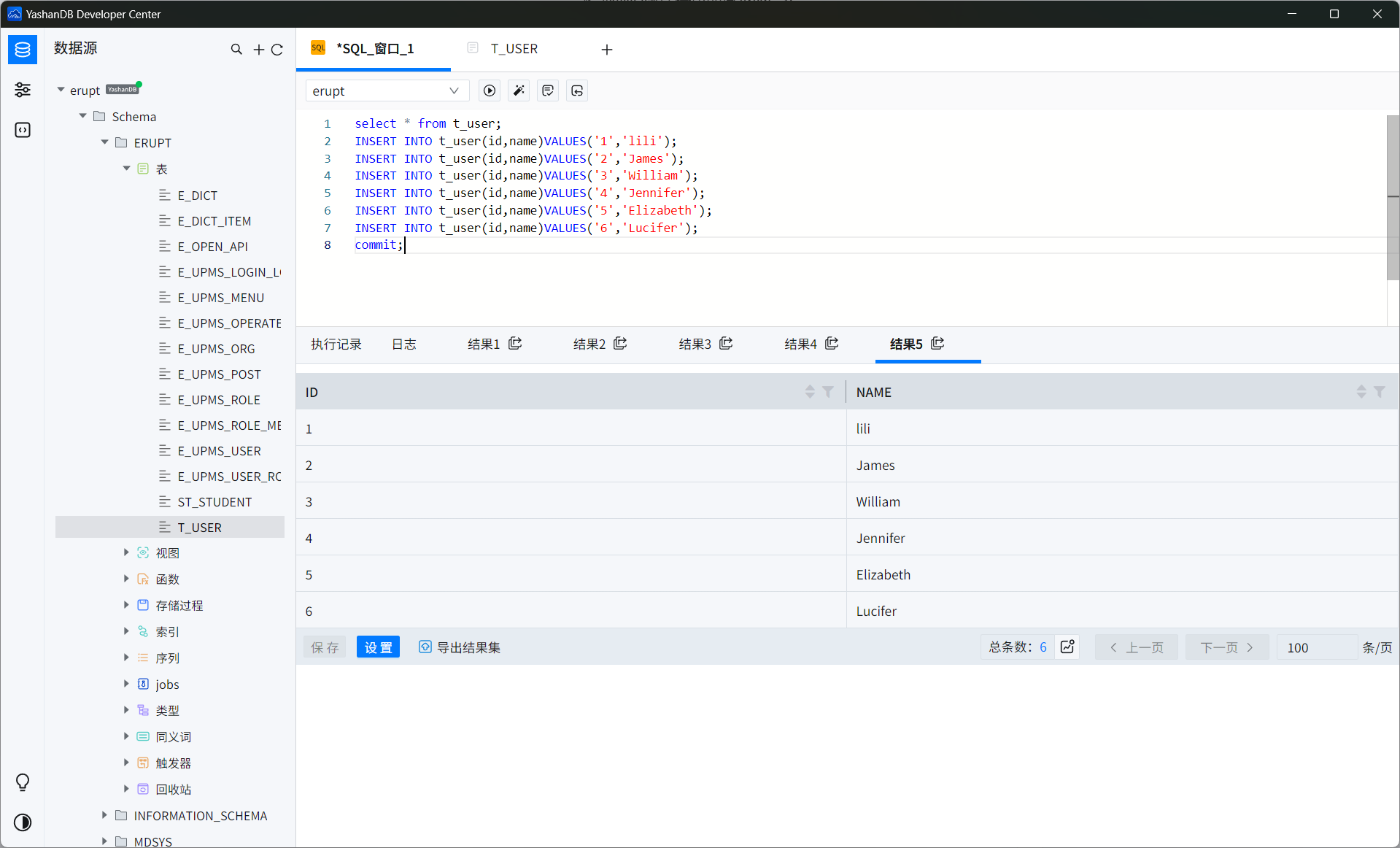Screen dimensions: 1400x848
Task: Toggle dark mode with the contrast icon
Action: pos(23,822)
